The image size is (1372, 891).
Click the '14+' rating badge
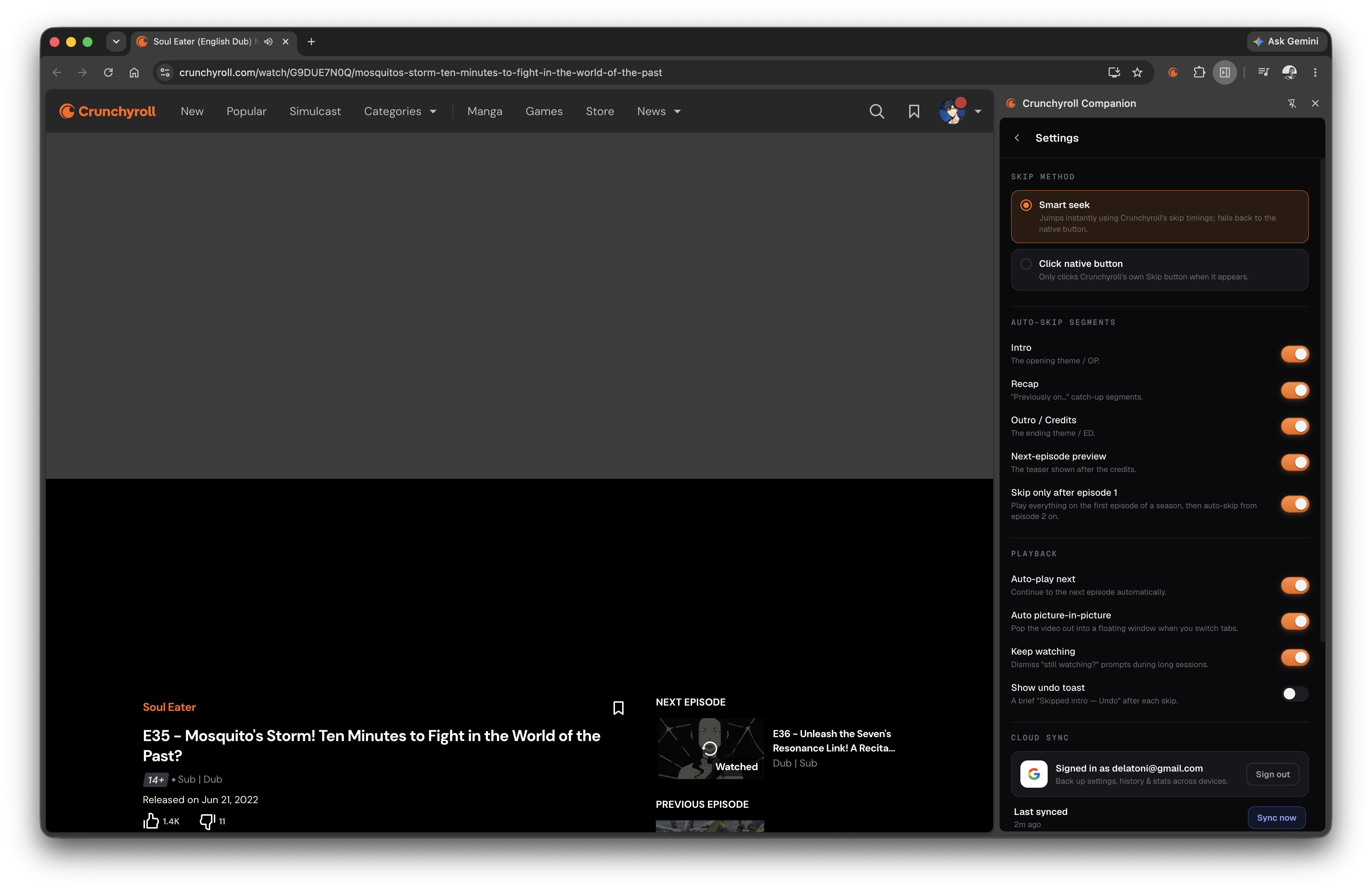point(156,780)
